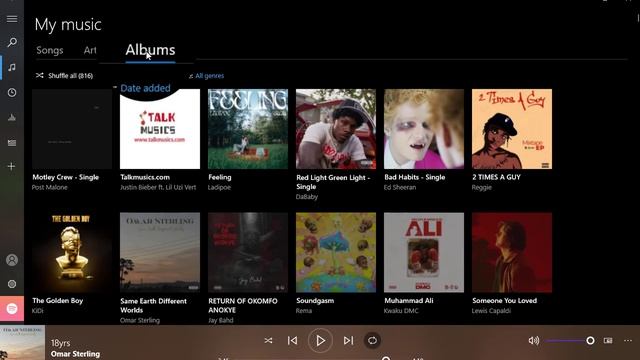Adjust the volume slider
This screenshot has width=640, height=360.
click(570, 340)
